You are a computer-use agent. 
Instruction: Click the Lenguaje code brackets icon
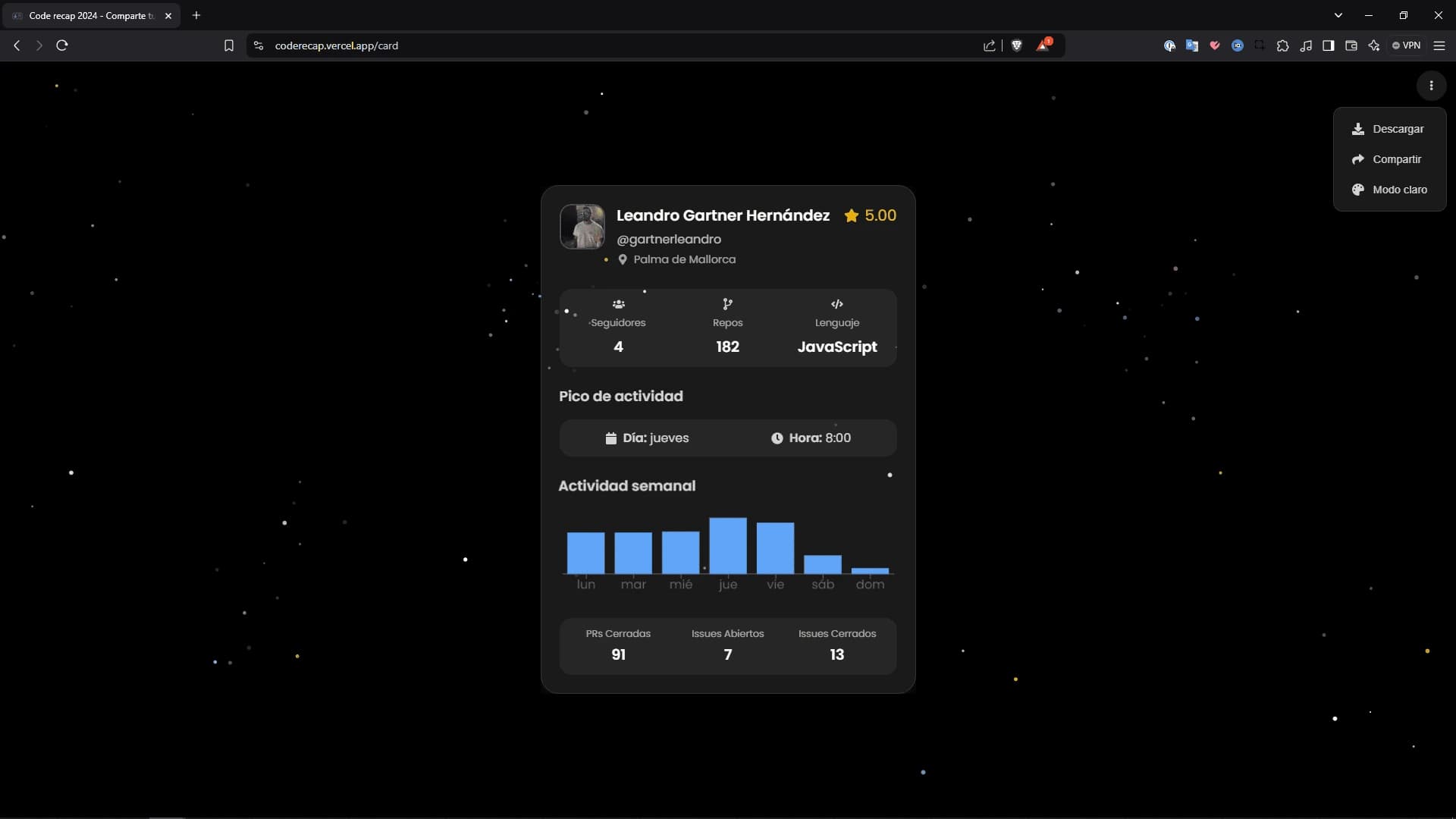pyautogui.click(x=836, y=304)
